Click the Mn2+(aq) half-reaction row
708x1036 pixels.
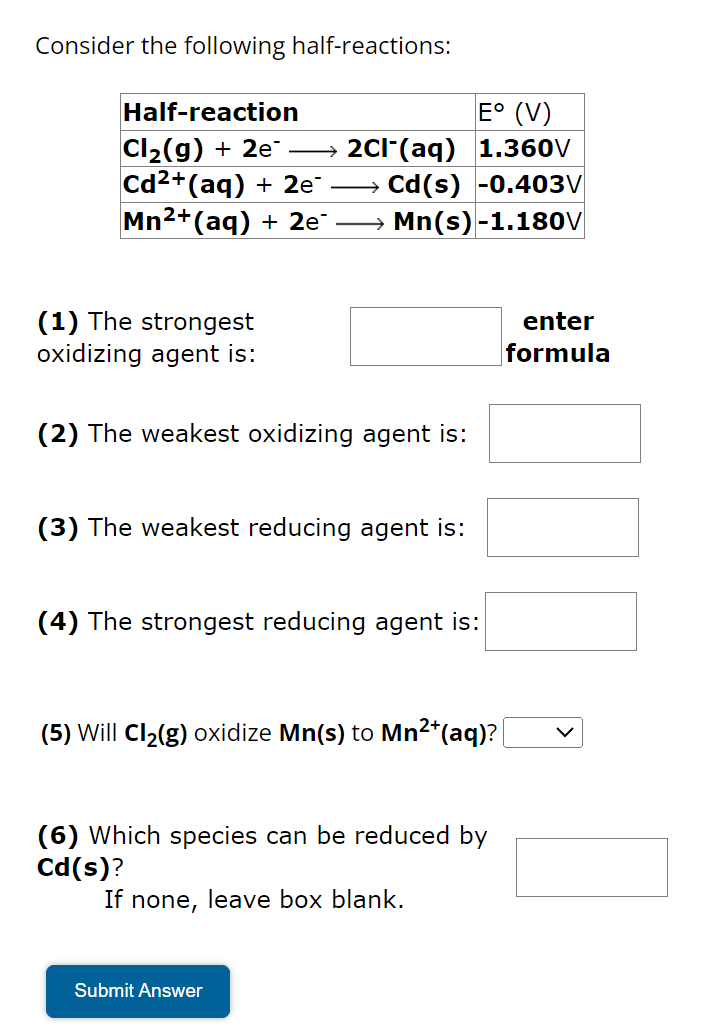point(297,220)
